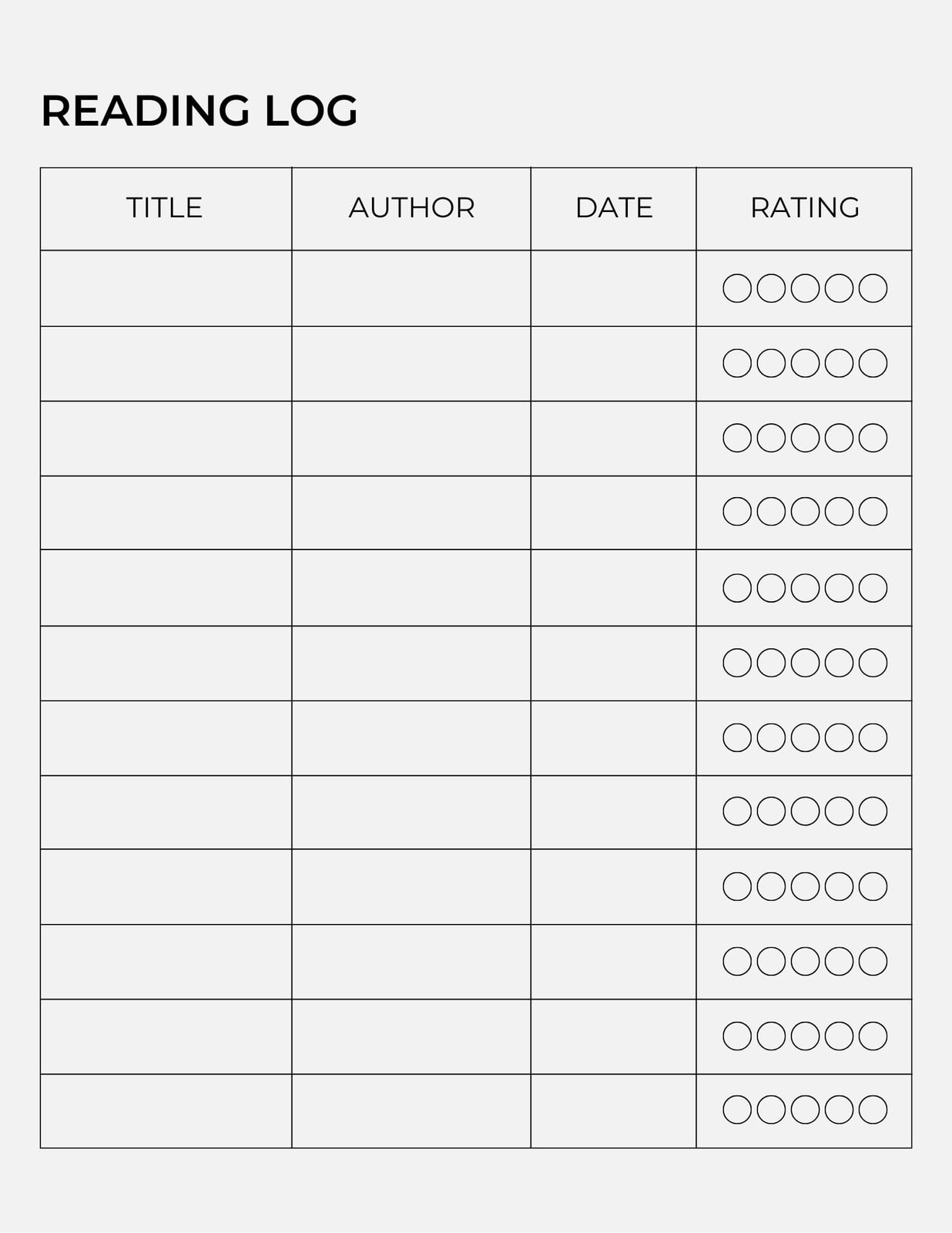
Task: Click the first row date cell
Action: [x=614, y=288]
